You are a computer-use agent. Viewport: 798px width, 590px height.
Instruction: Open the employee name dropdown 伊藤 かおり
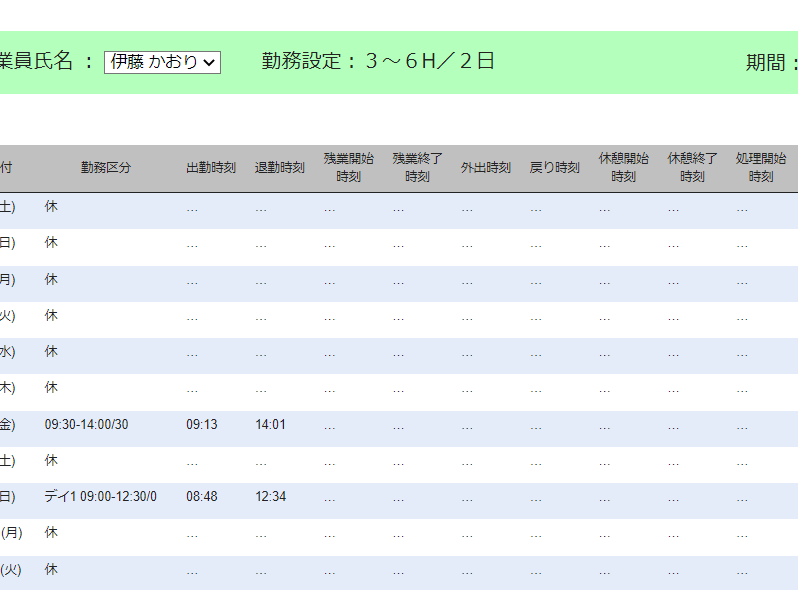(162, 62)
